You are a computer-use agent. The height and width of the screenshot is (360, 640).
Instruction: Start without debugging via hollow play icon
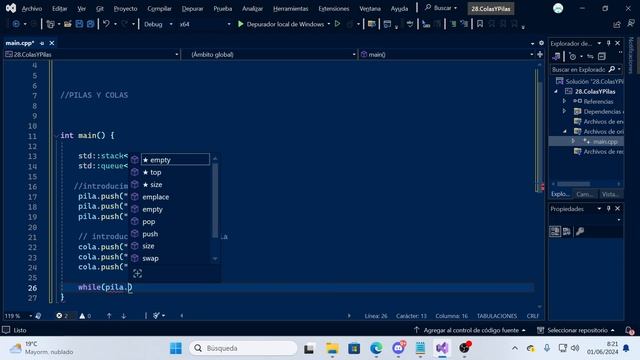click(x=338, y=24)
